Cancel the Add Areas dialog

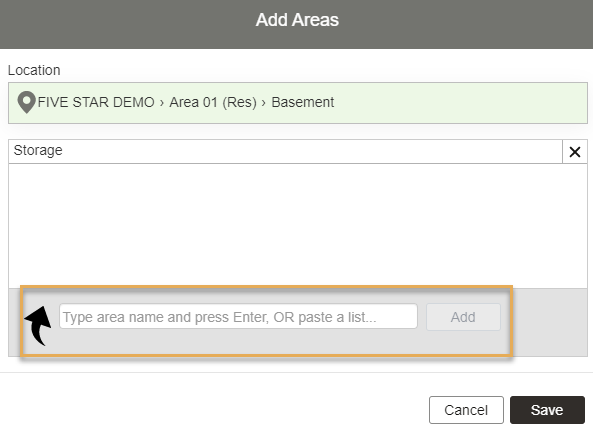(x=466, y=410)
